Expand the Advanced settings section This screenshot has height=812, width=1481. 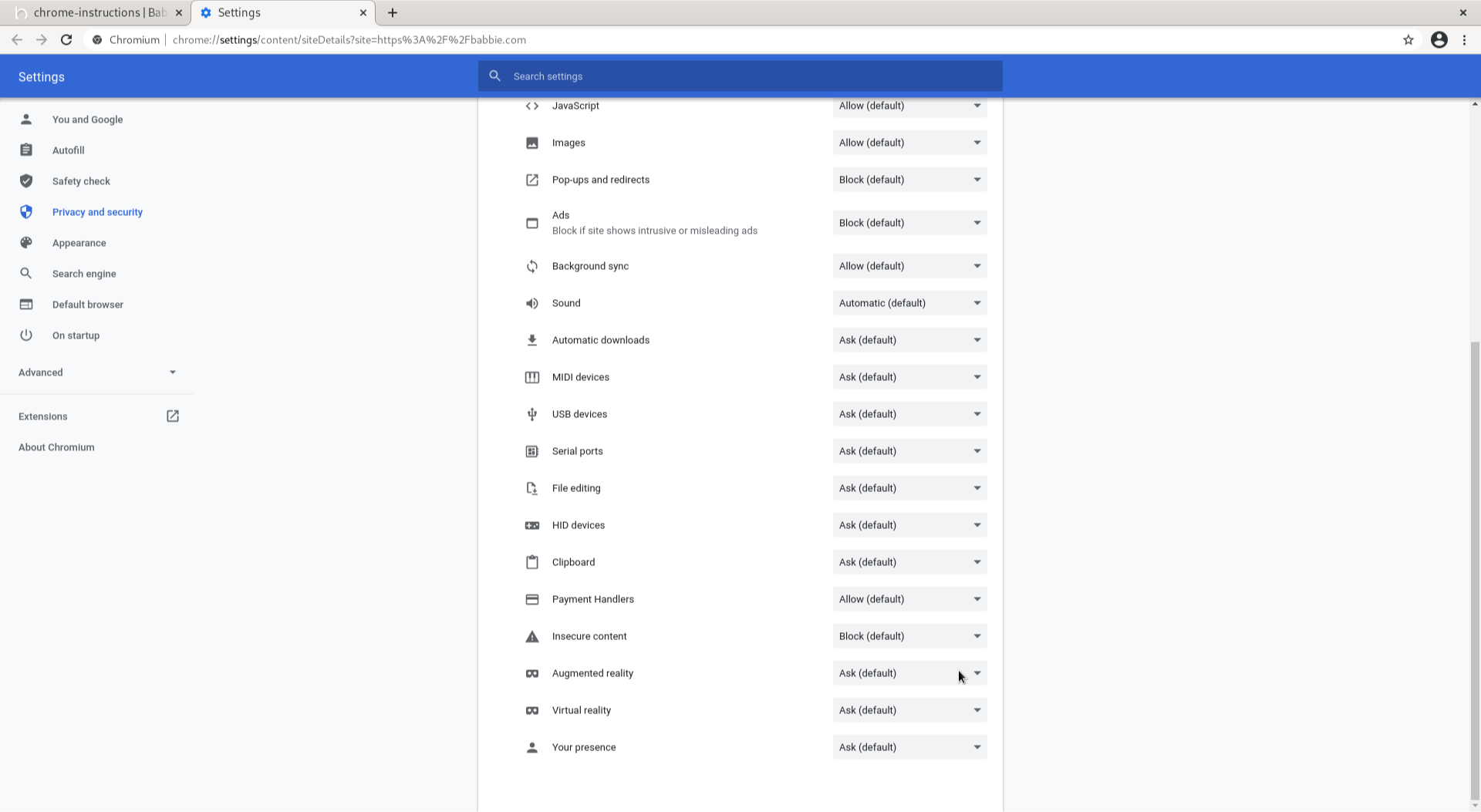pos(96,372)
